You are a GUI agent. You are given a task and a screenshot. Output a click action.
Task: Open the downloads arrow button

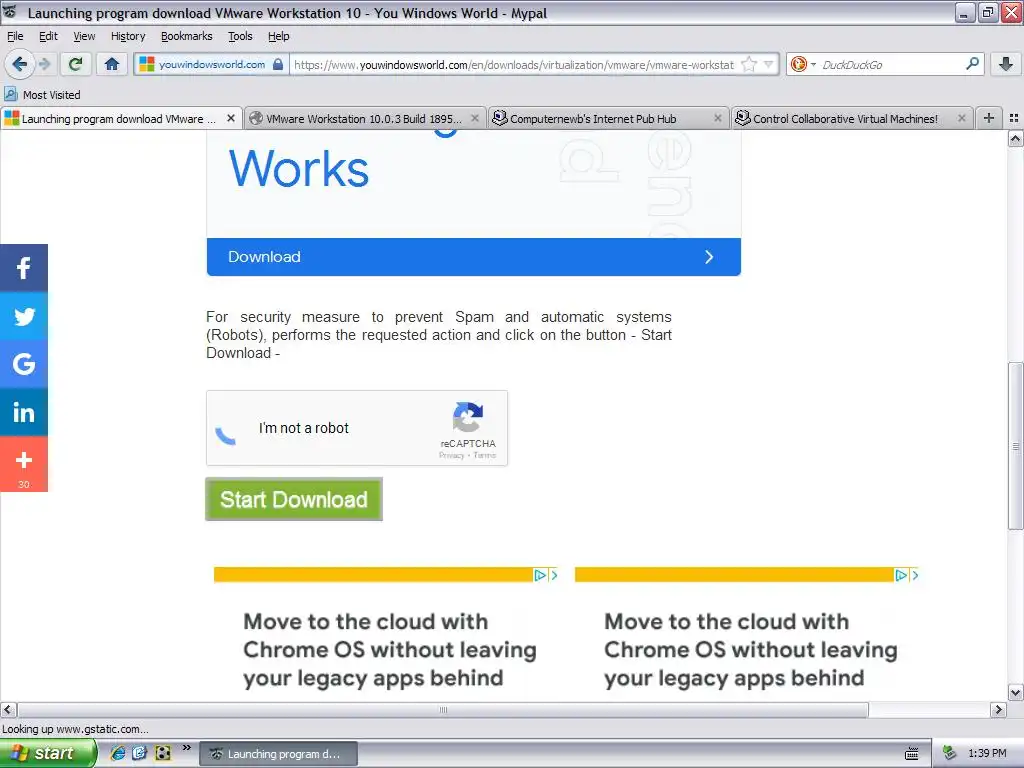(x=1006, y=64)
